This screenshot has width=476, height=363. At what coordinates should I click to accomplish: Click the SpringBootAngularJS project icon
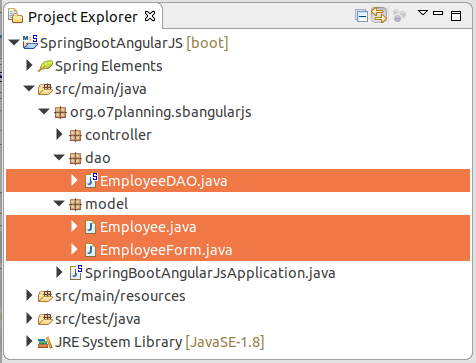coord(30,43)
